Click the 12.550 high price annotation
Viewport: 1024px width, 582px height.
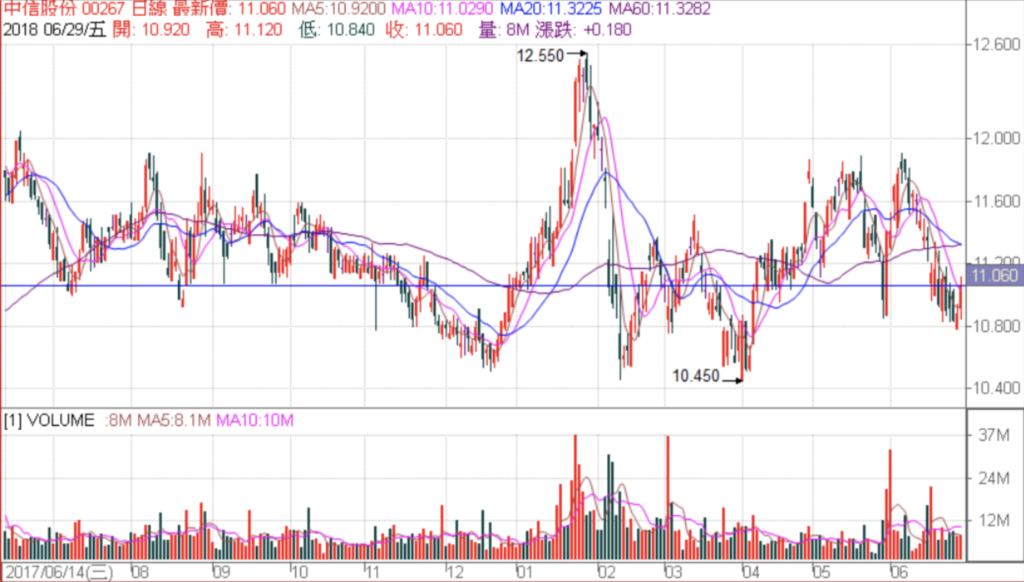click(x=540, y=56)
